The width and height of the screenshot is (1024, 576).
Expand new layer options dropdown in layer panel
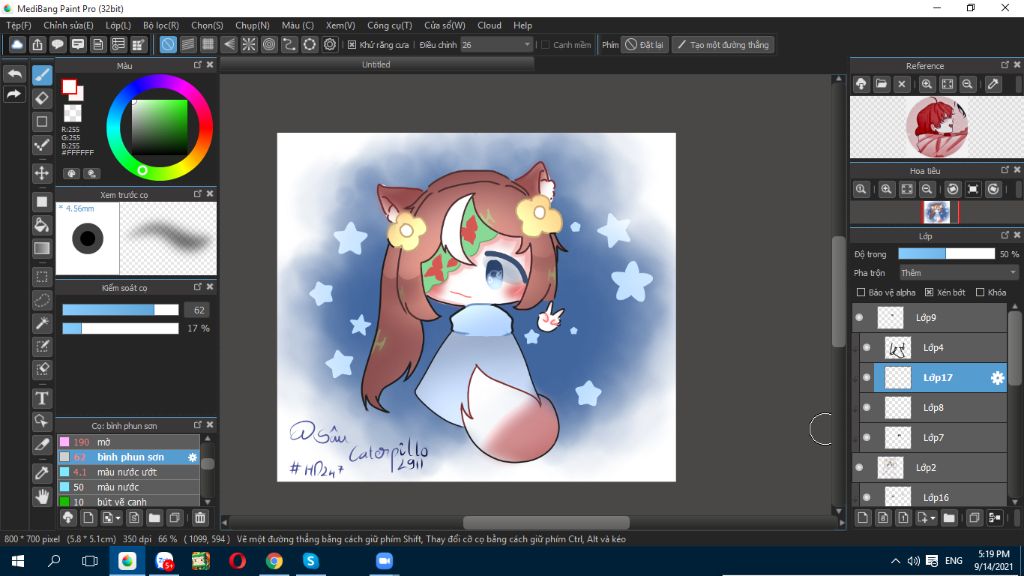click(x=933, y=519)
